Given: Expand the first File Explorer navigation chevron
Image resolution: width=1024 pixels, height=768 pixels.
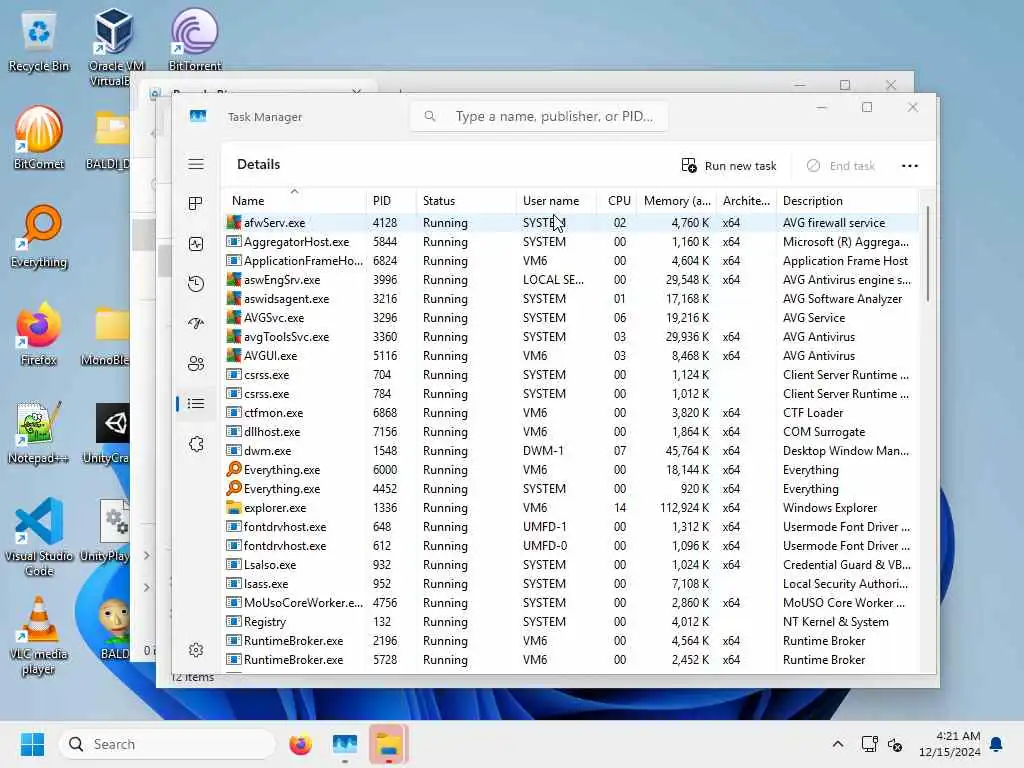Looking at the screenshot, I should (147, 555).
